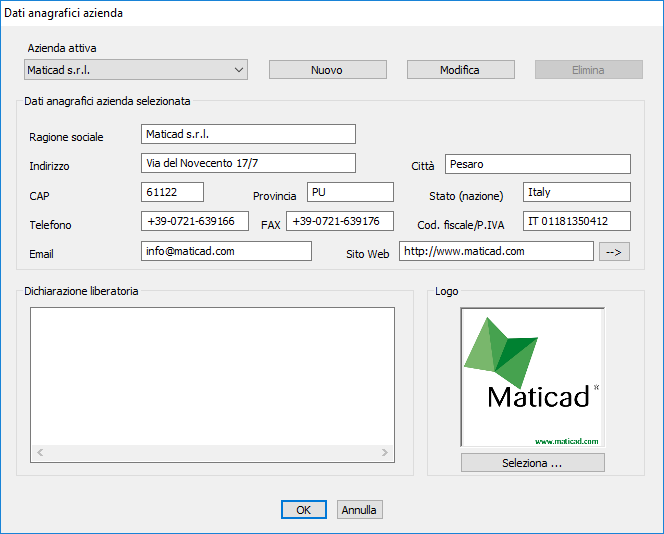Screen dimensions: 664x534
Task: Click the FAX number field
Action: coord(340,221)
